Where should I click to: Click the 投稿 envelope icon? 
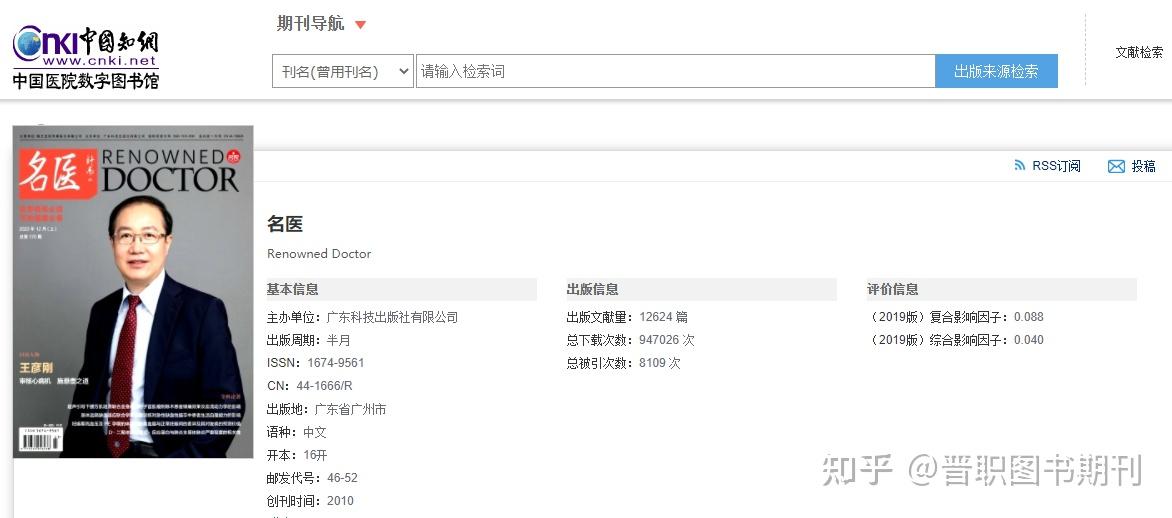pos(1116,167)
